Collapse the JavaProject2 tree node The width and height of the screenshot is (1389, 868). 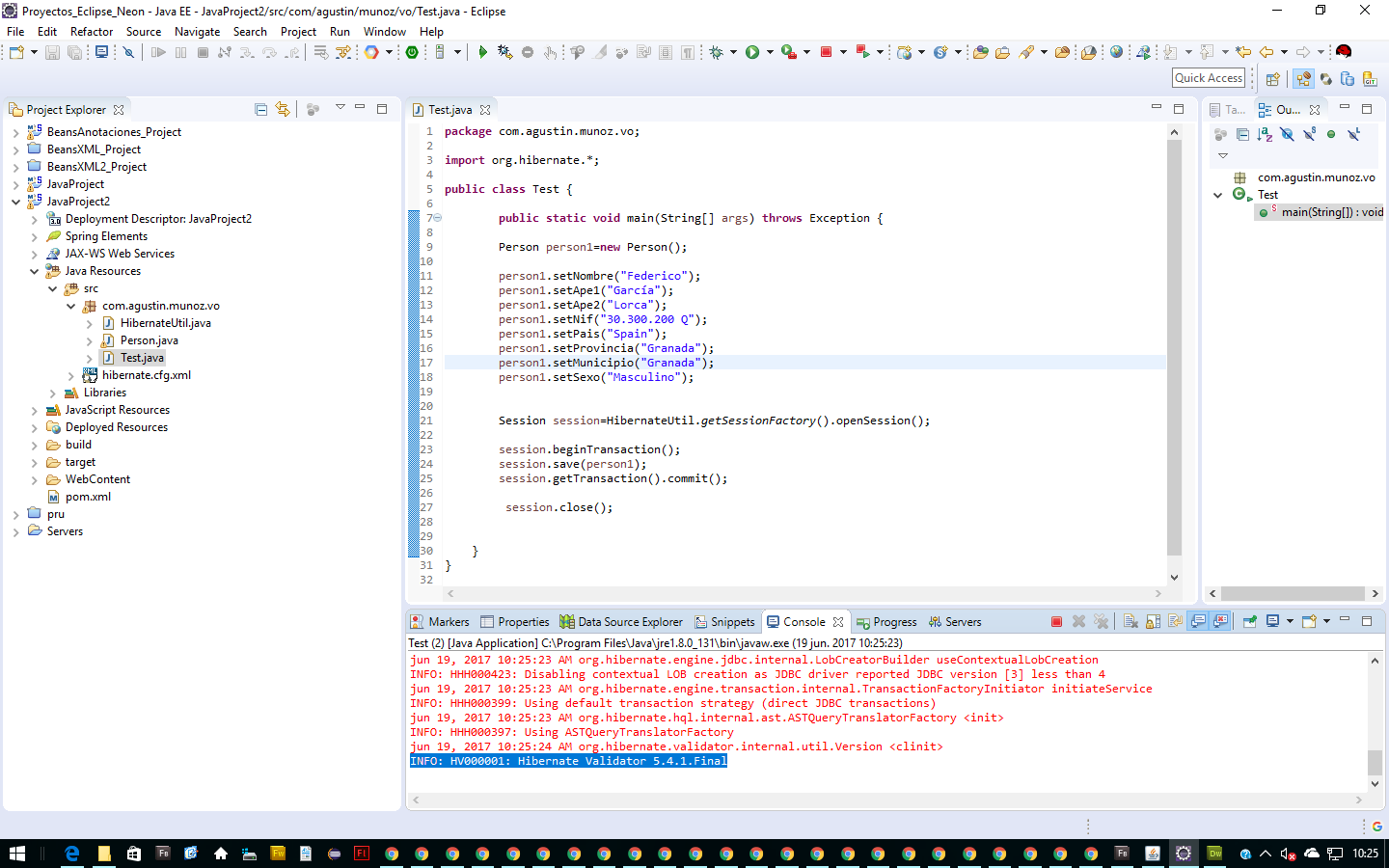pos(15,202)
